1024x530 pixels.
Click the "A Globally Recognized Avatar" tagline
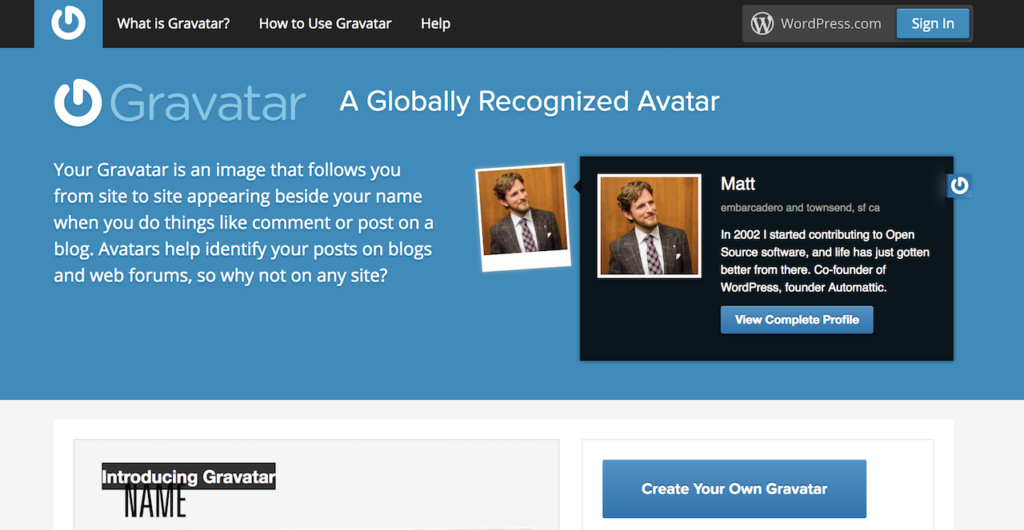click(x=529, y=101)
